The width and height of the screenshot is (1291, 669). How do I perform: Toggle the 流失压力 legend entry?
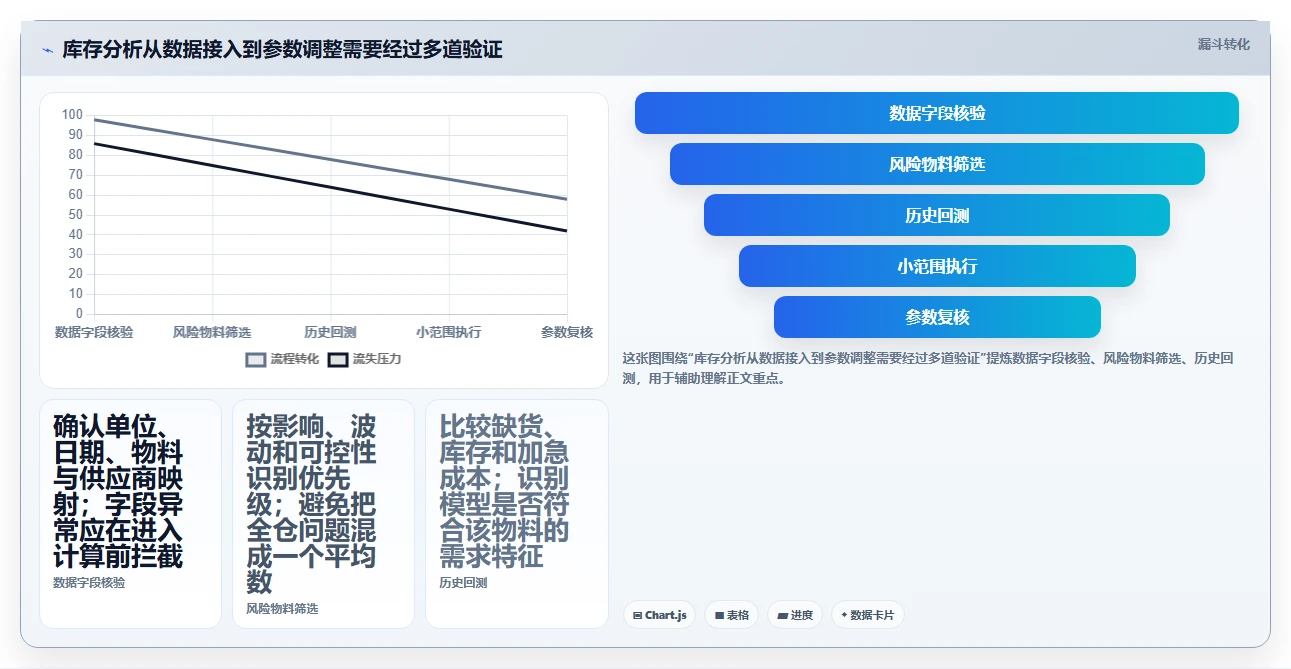tap(365, 359)
